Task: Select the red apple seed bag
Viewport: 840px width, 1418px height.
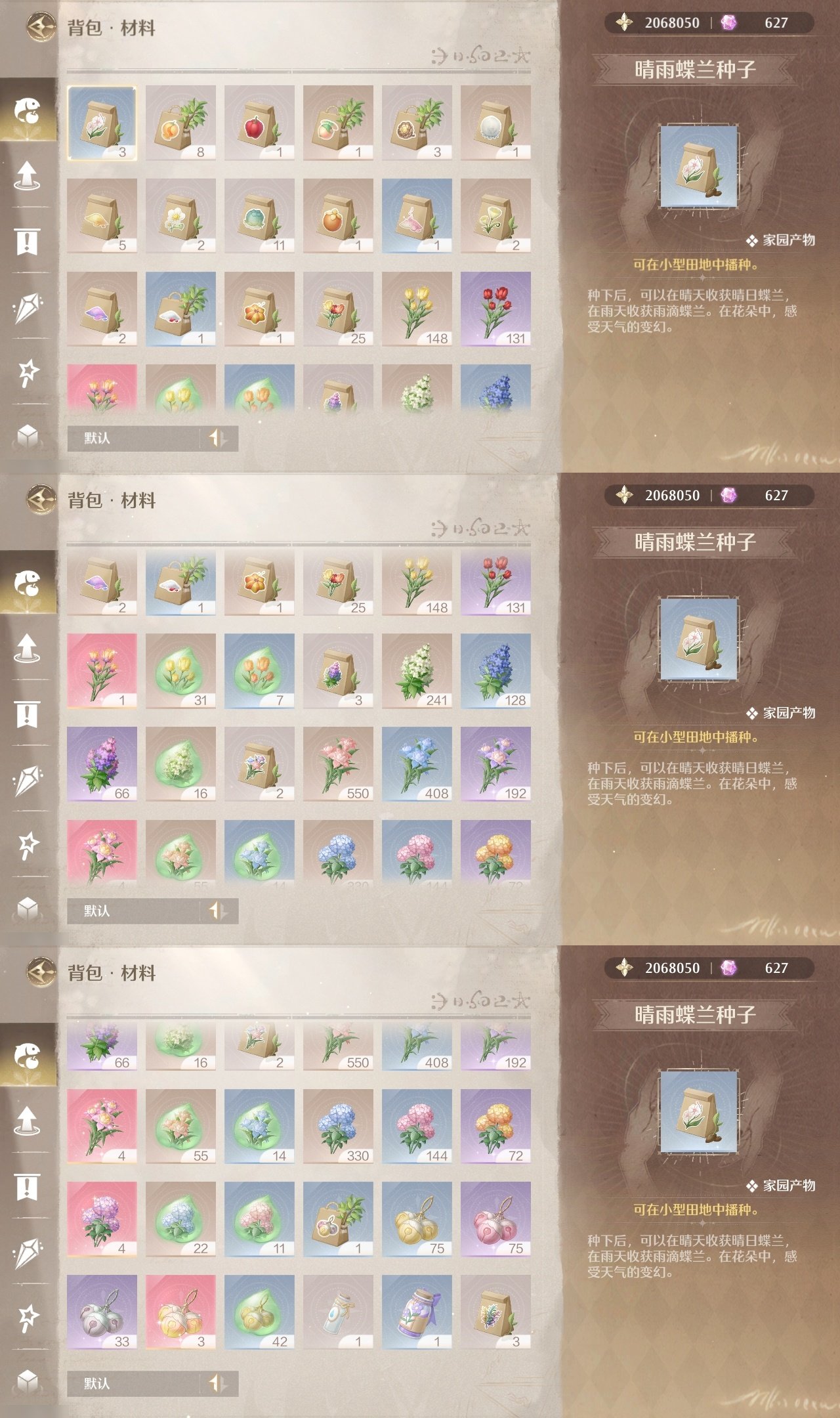Action: 259,123
